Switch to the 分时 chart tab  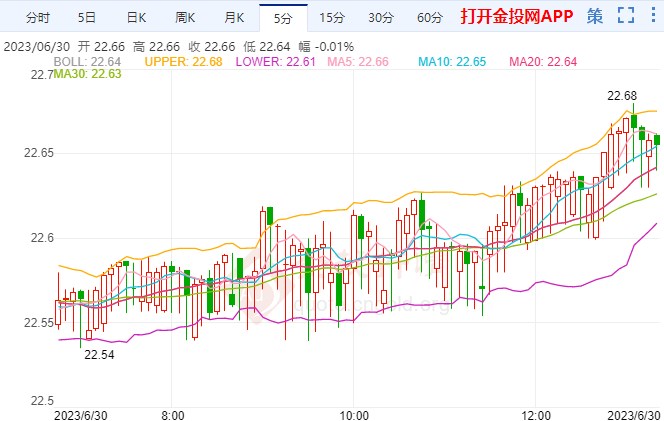coord(38,18)
